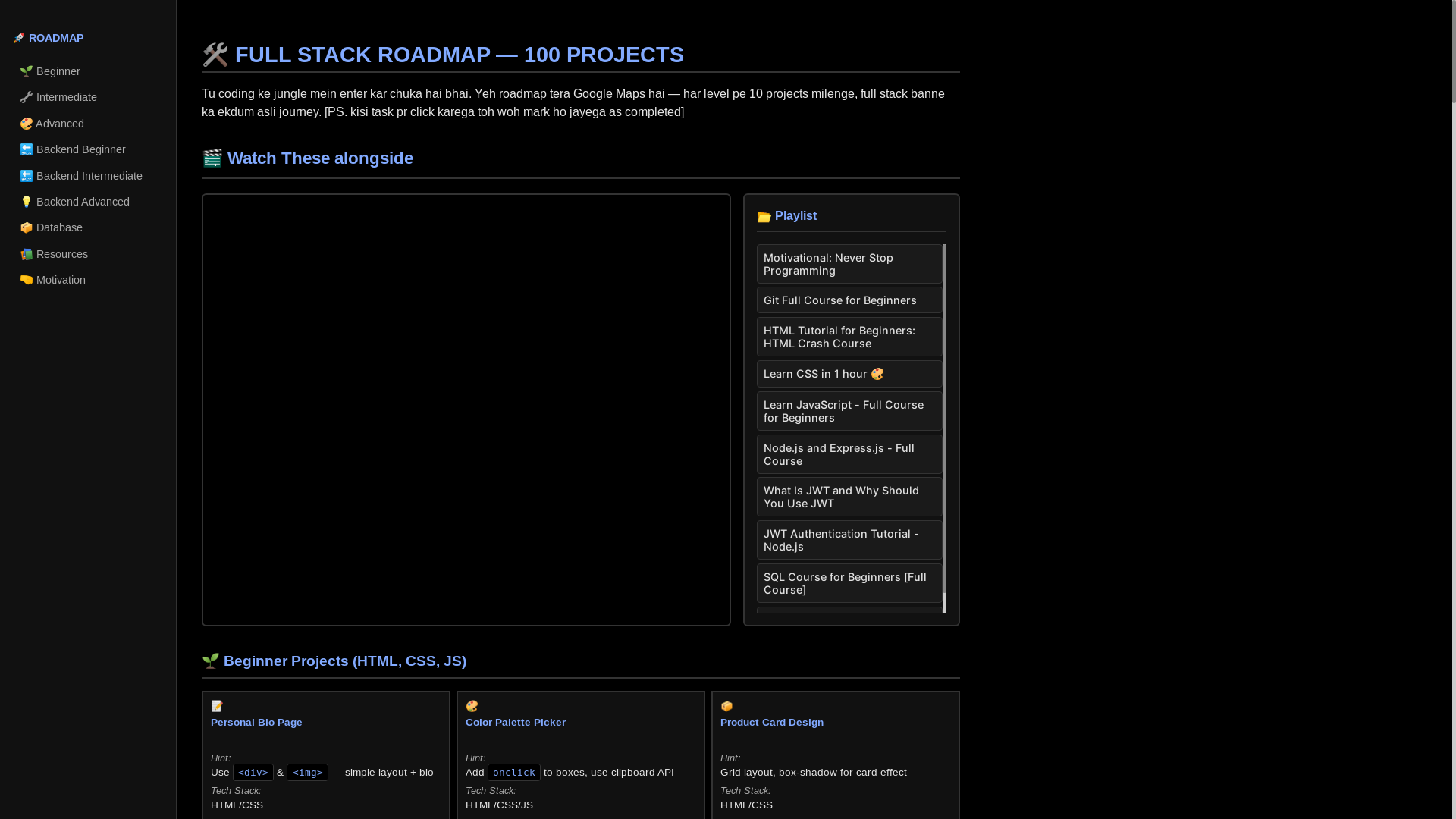The width and height of the screenshot is (1456, 819).
Task: Click the clapperboard icon by Watch These alongside
Action: pos(212,158)
